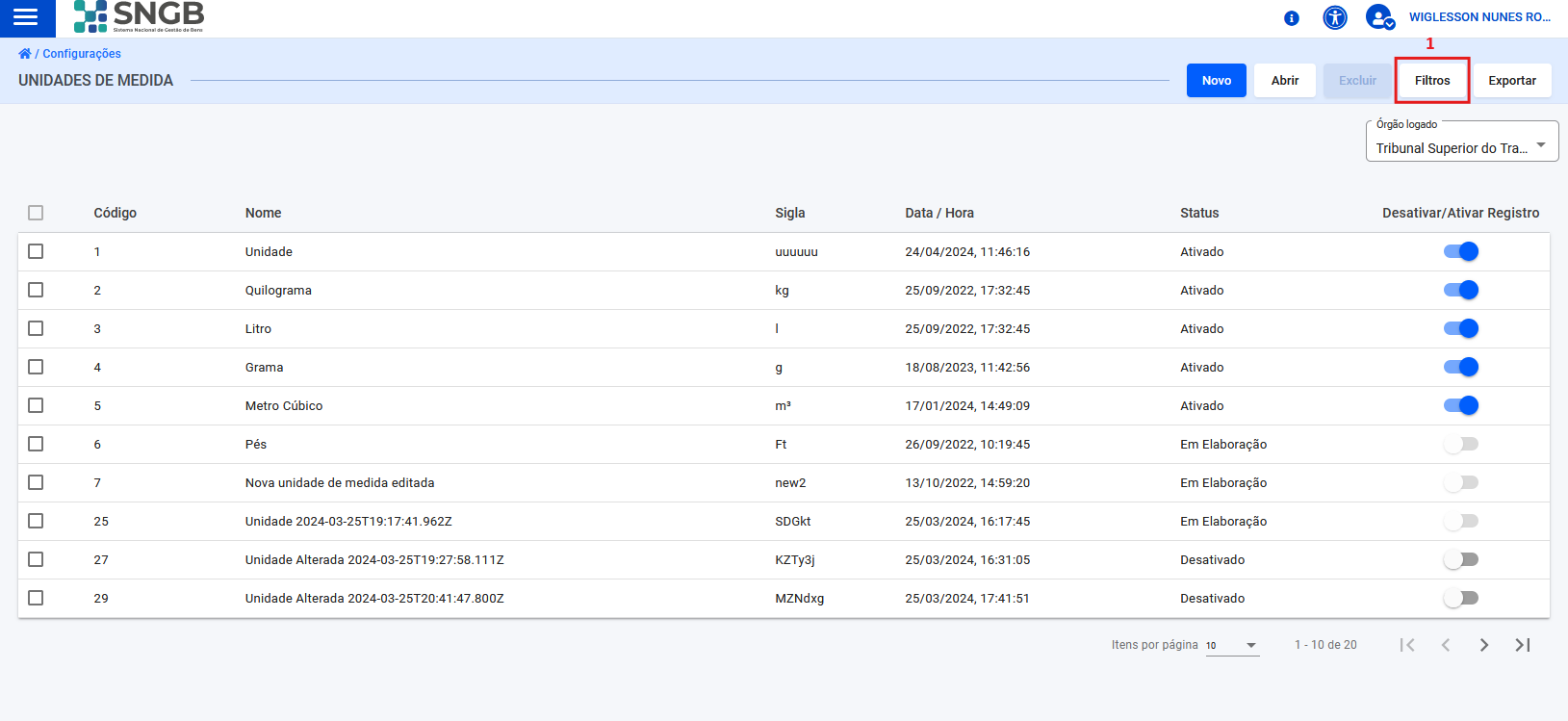
Task: Check the Nova unidade de medida editada checkbox
Action: point(36,482)
